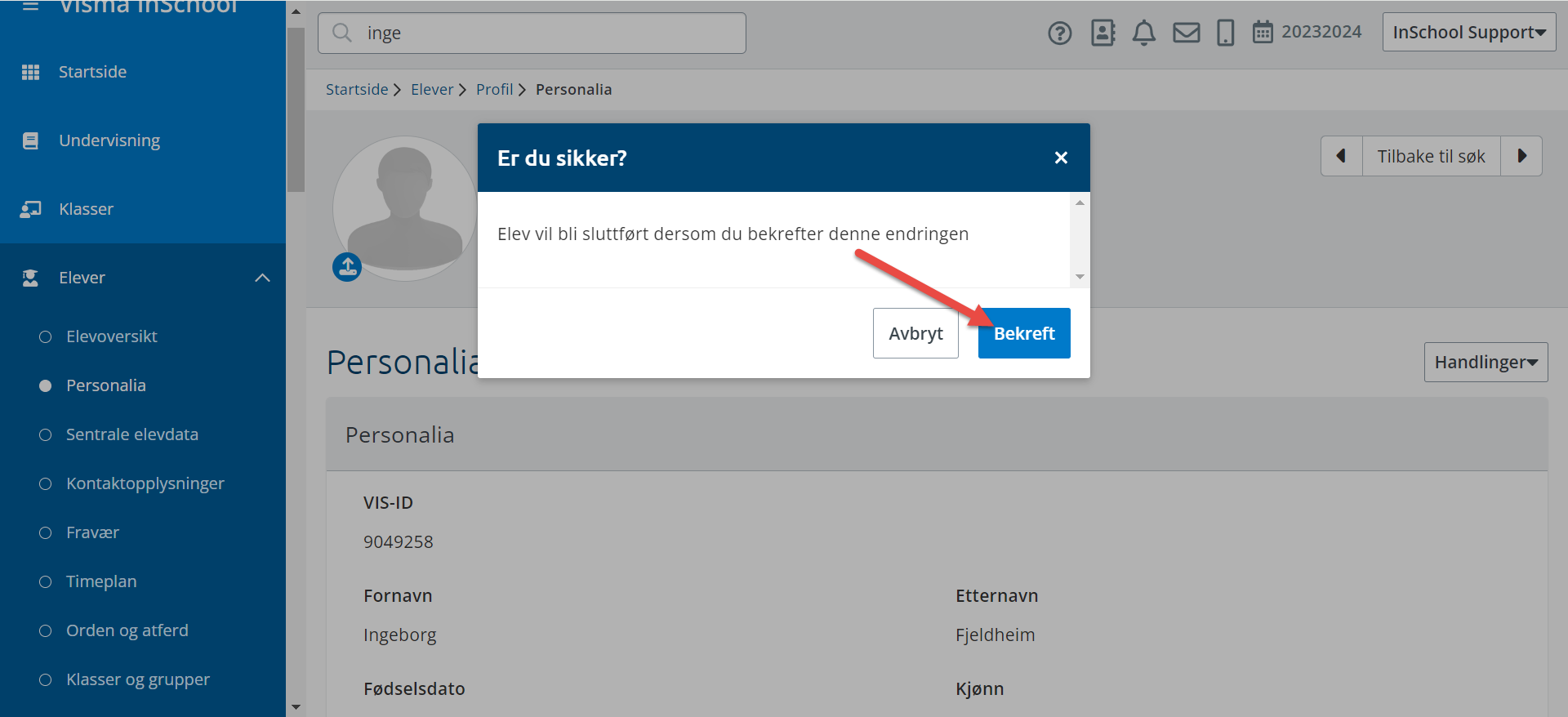
Task: Click the Tilbake til søk button
Action: tap(1432, 156)
